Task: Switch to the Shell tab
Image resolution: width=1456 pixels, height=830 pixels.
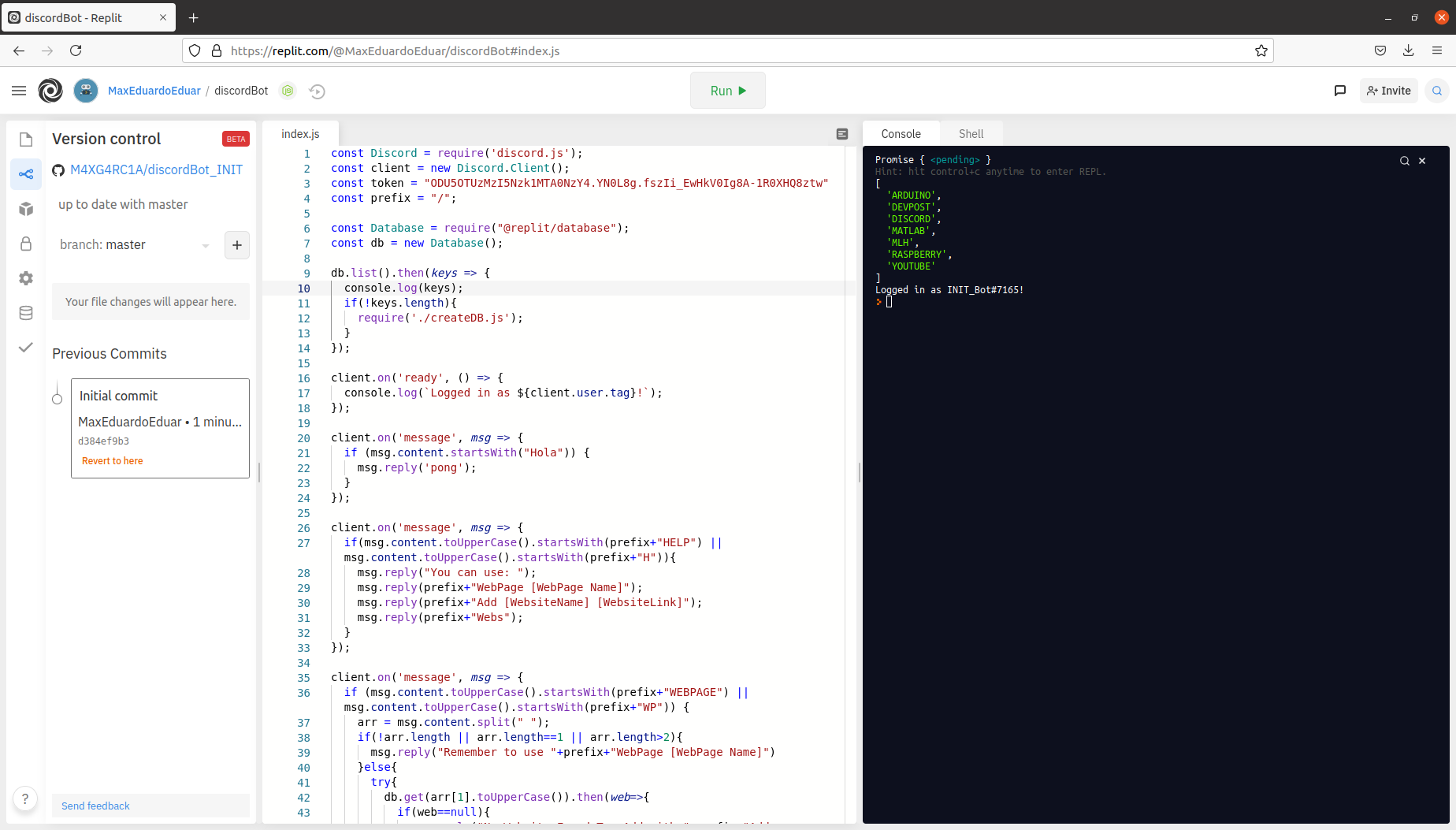Action: click(x=971, y=134)
